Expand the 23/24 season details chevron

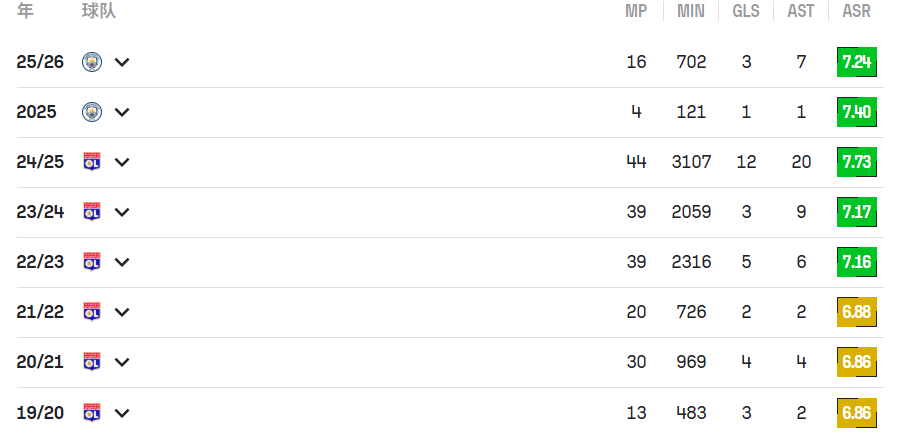[122, 212]
